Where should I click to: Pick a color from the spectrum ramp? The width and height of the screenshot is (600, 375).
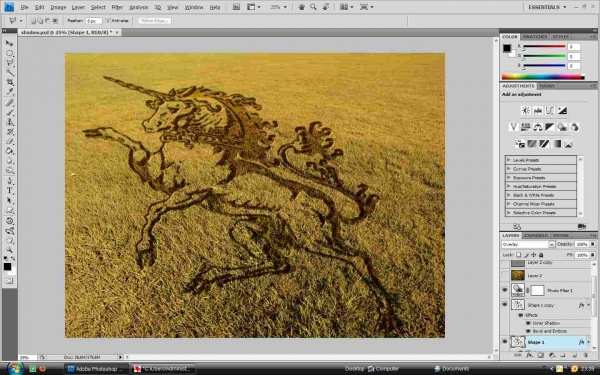[x=543, y=77]
